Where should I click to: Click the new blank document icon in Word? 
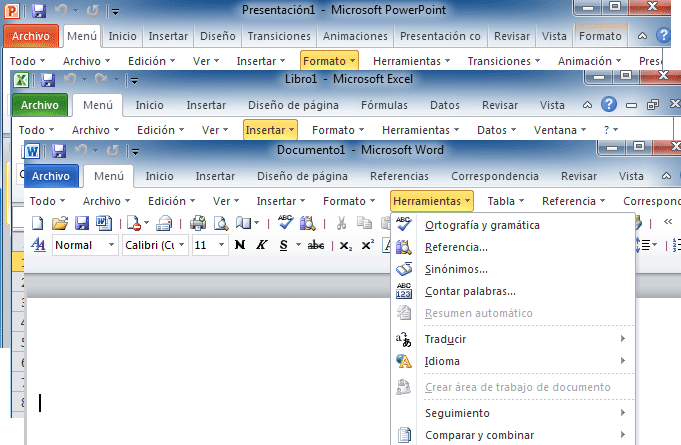(x=38, y=223)
